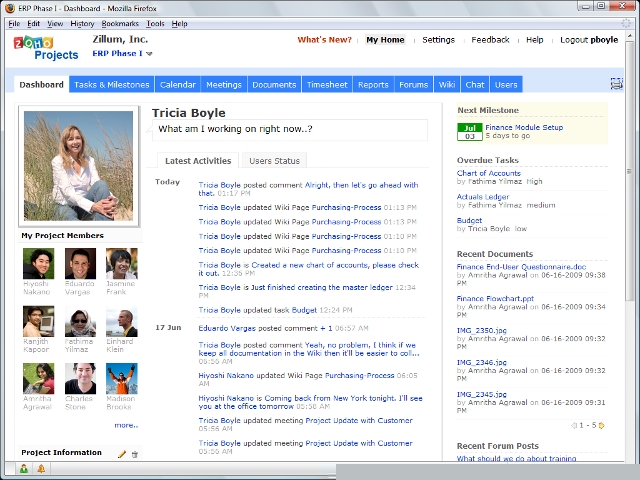Switch to the Users Status tab
640x480 pixels.
click(274, 161)
